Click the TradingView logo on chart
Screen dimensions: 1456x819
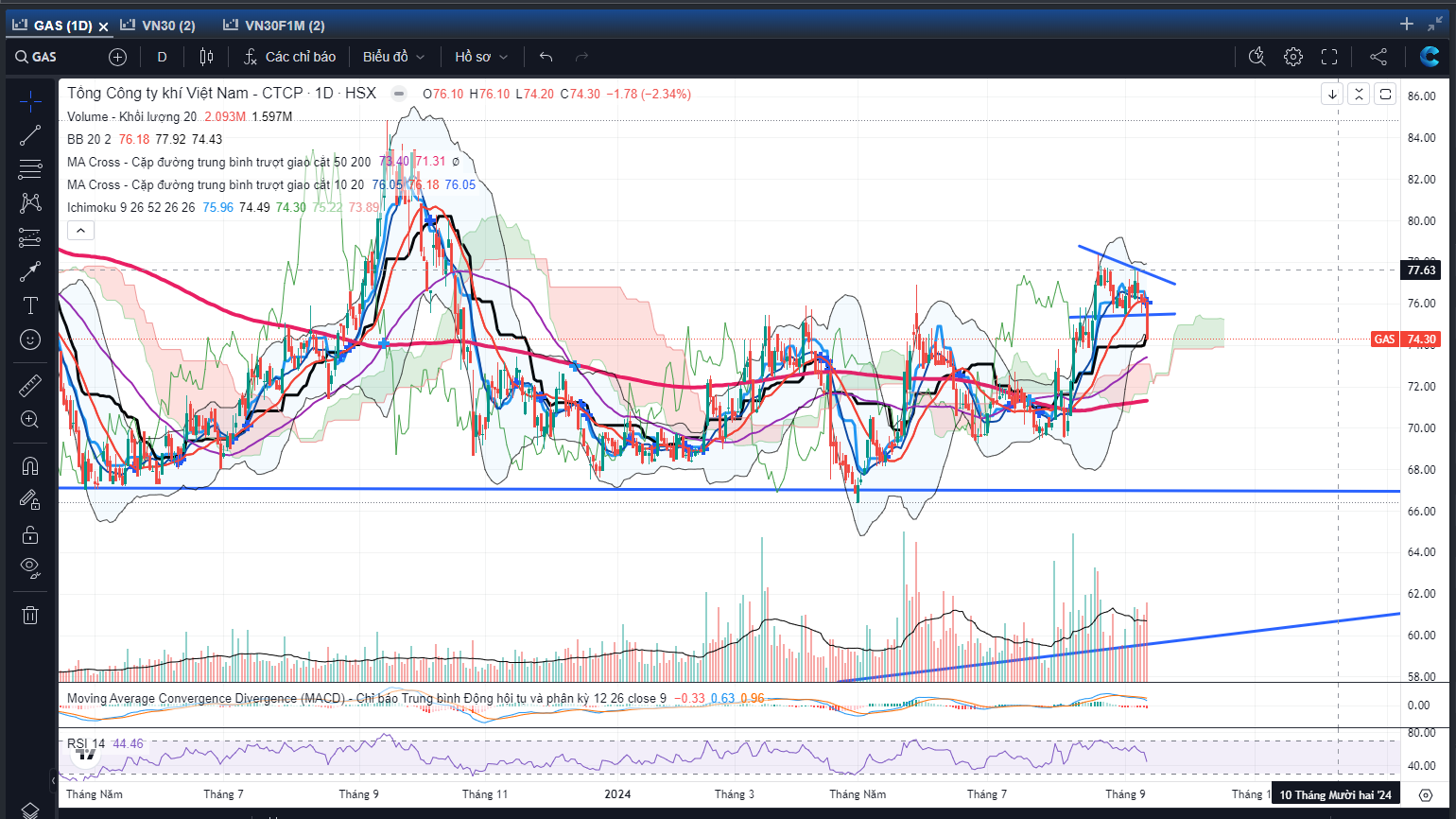(87, 754)
